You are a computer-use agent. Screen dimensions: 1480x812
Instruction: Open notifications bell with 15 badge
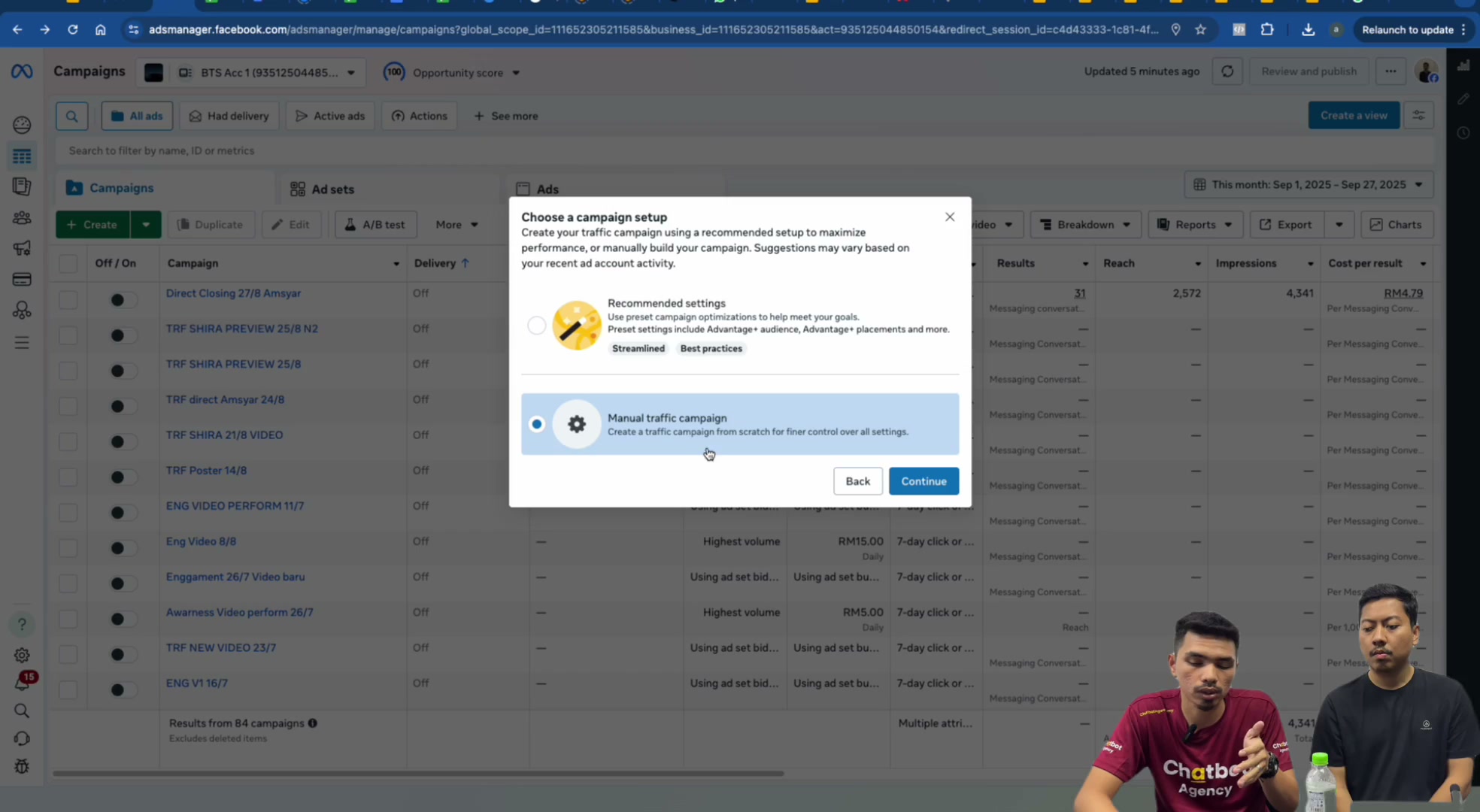[23, 681]
